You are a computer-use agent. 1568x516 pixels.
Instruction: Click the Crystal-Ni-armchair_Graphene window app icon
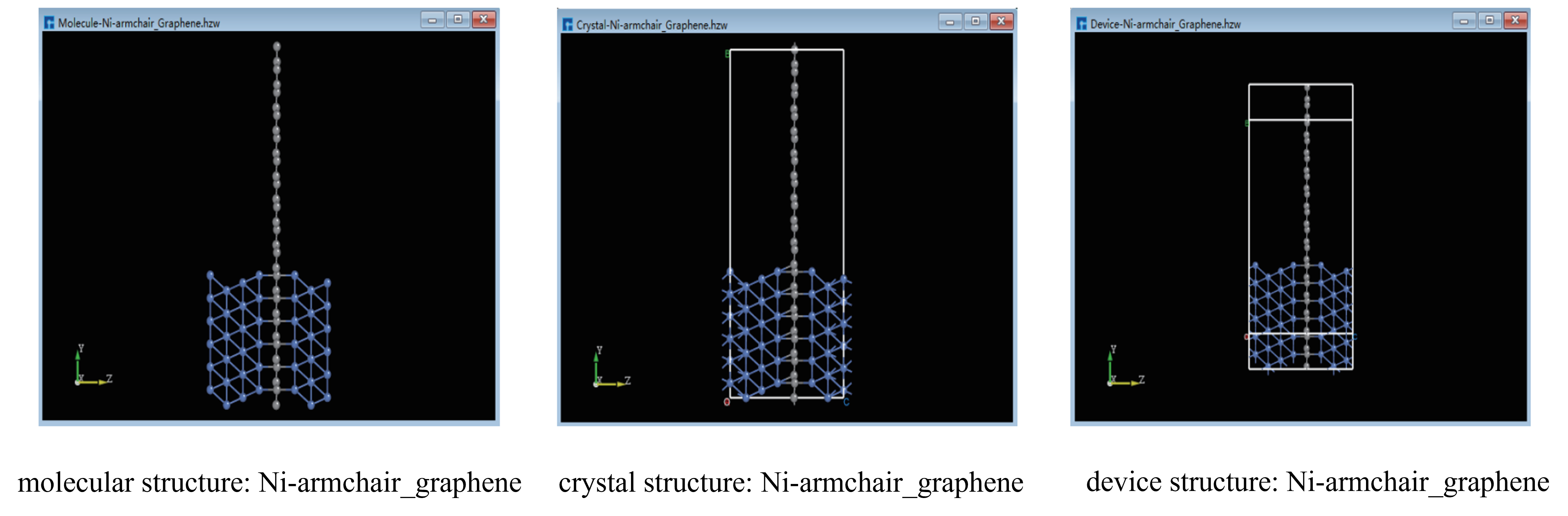[567, 24]
